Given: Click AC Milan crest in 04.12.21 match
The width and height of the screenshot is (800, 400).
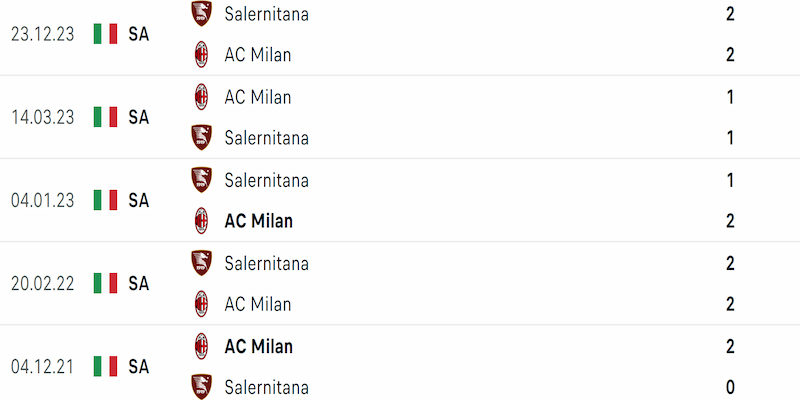Looking at the screenshot, I should pyautogui.click(x=202, y=346).
